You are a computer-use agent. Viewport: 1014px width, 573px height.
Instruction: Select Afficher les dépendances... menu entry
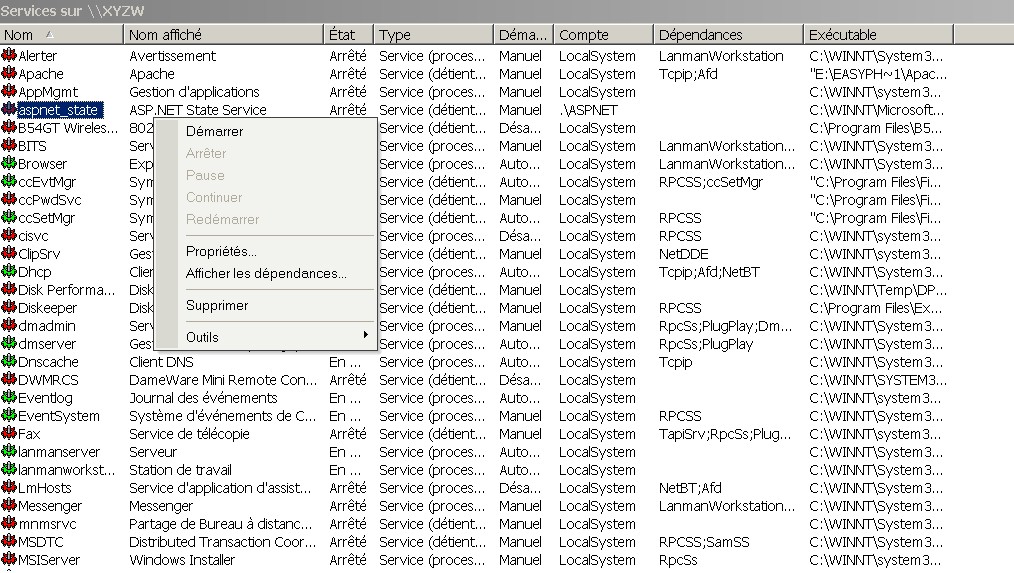pos(265,274)
